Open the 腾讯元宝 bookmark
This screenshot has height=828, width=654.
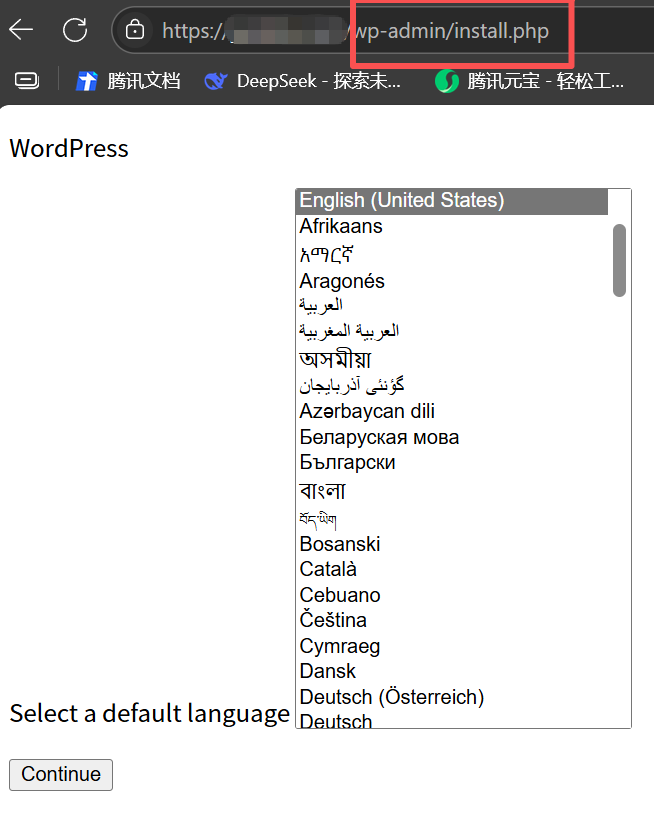point(529,81)
